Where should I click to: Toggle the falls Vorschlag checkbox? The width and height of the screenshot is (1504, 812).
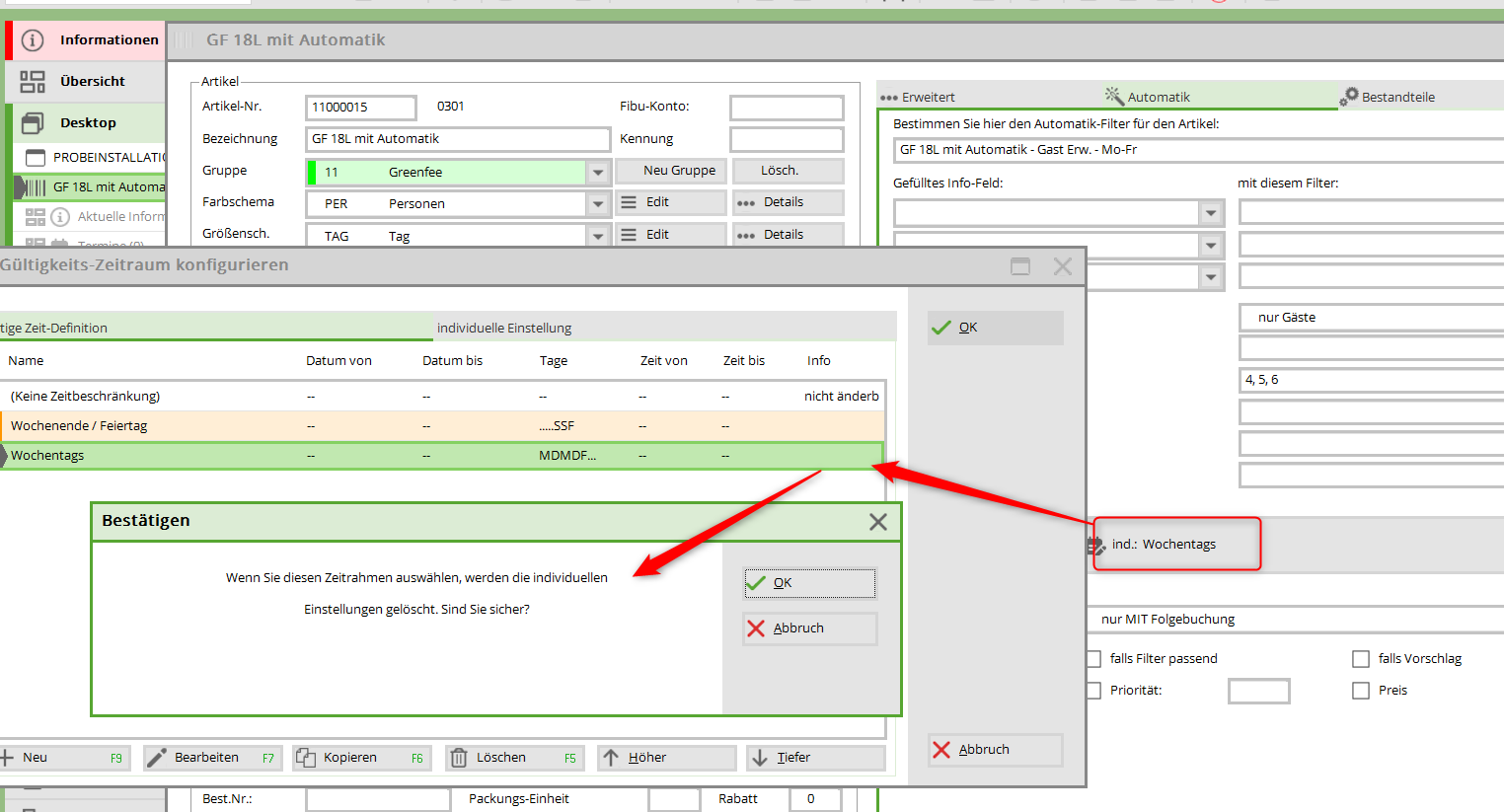[x=1361, y=659]
